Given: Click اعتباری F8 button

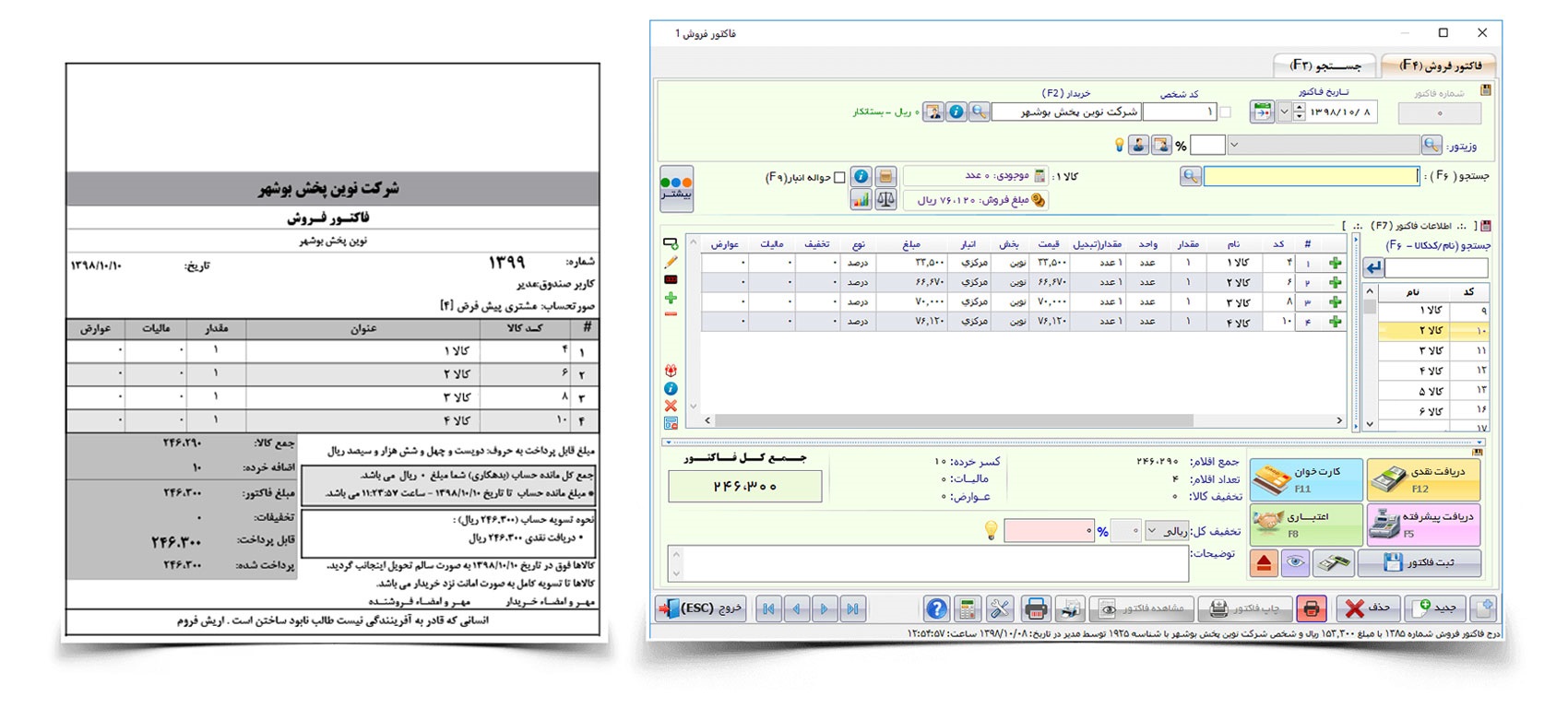Looking at the screenshot, I should [x=1306, y=525].
